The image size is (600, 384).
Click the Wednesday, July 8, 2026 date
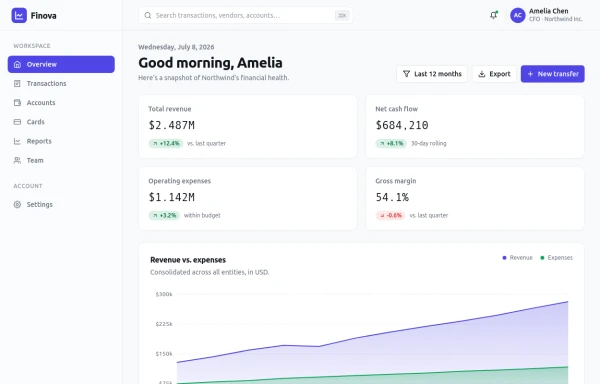pyautogui.click(x=176, y=47)
